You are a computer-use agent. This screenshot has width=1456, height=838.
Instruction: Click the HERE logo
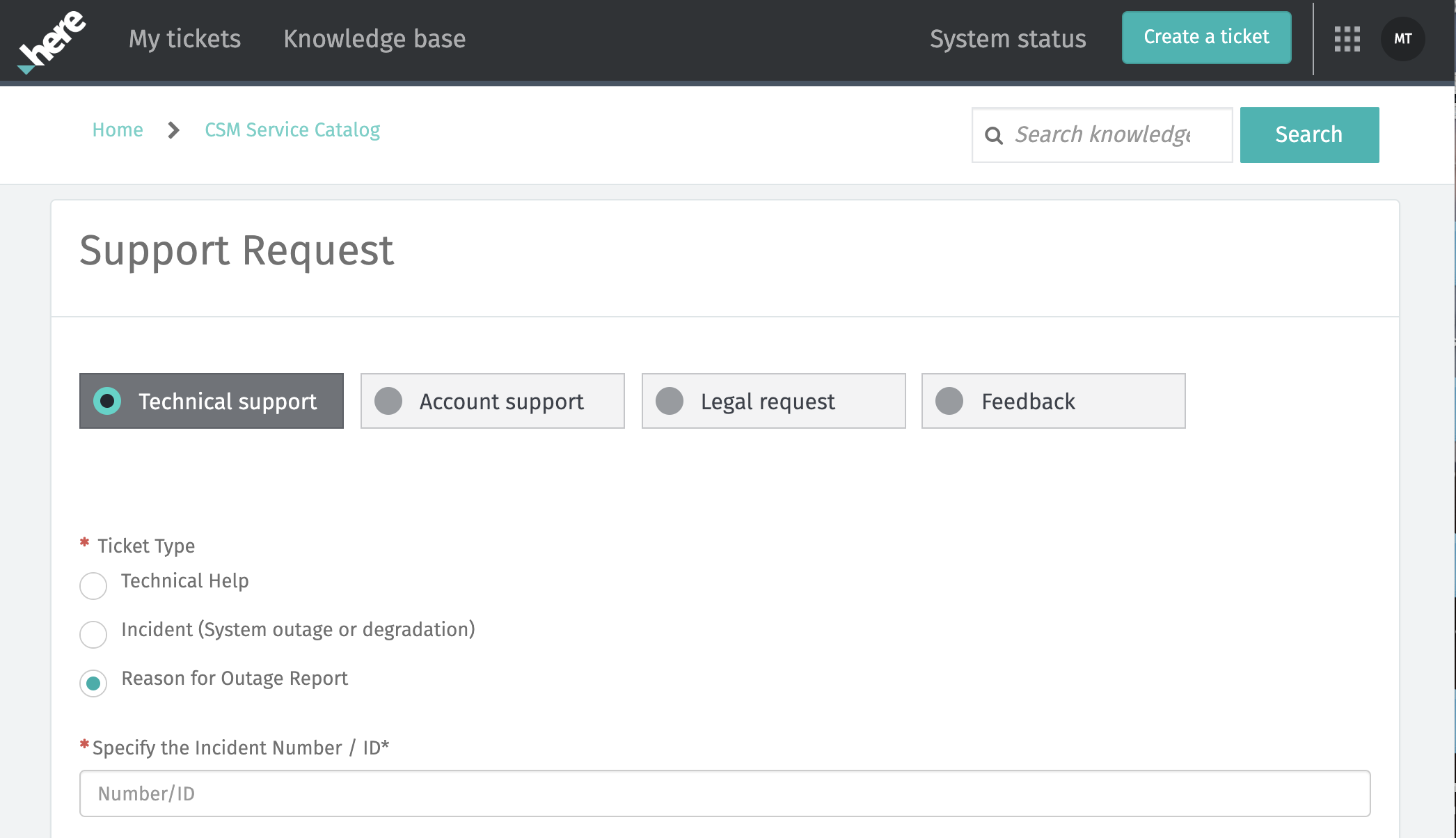tap(52, 42)
